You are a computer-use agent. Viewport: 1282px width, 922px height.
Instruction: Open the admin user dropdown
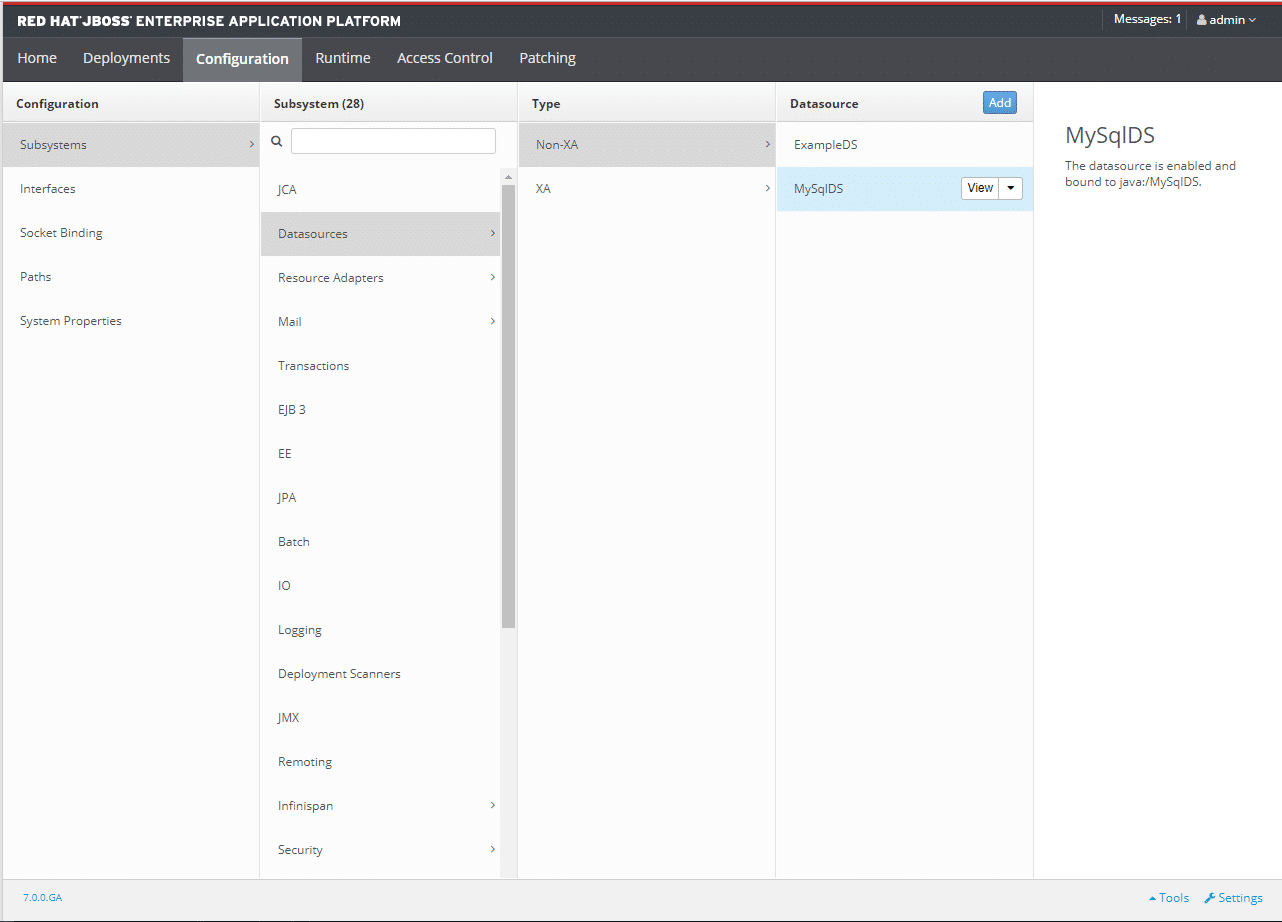(x=1226, y=20)
